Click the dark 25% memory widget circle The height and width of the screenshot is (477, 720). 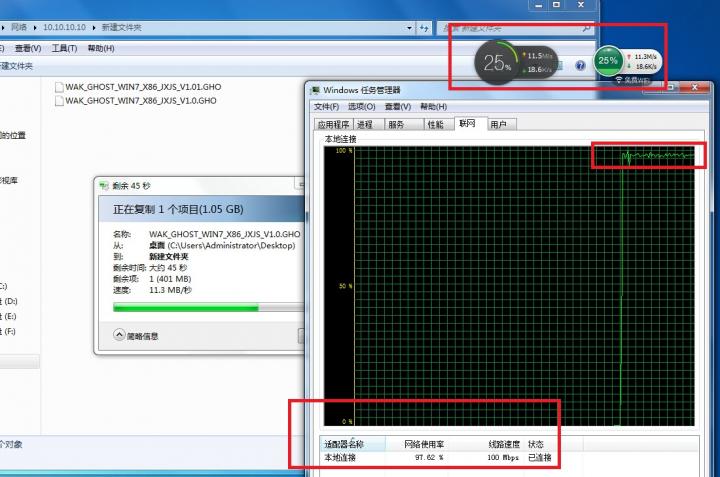(x=496, y=62)
